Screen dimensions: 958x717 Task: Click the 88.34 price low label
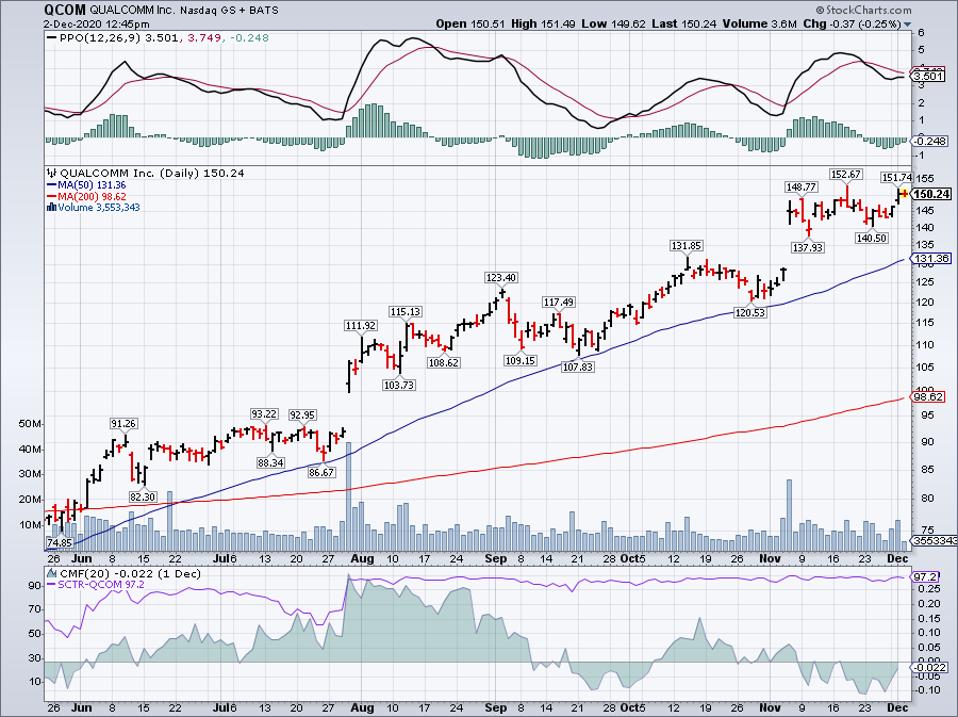click(x=271, y=464)
